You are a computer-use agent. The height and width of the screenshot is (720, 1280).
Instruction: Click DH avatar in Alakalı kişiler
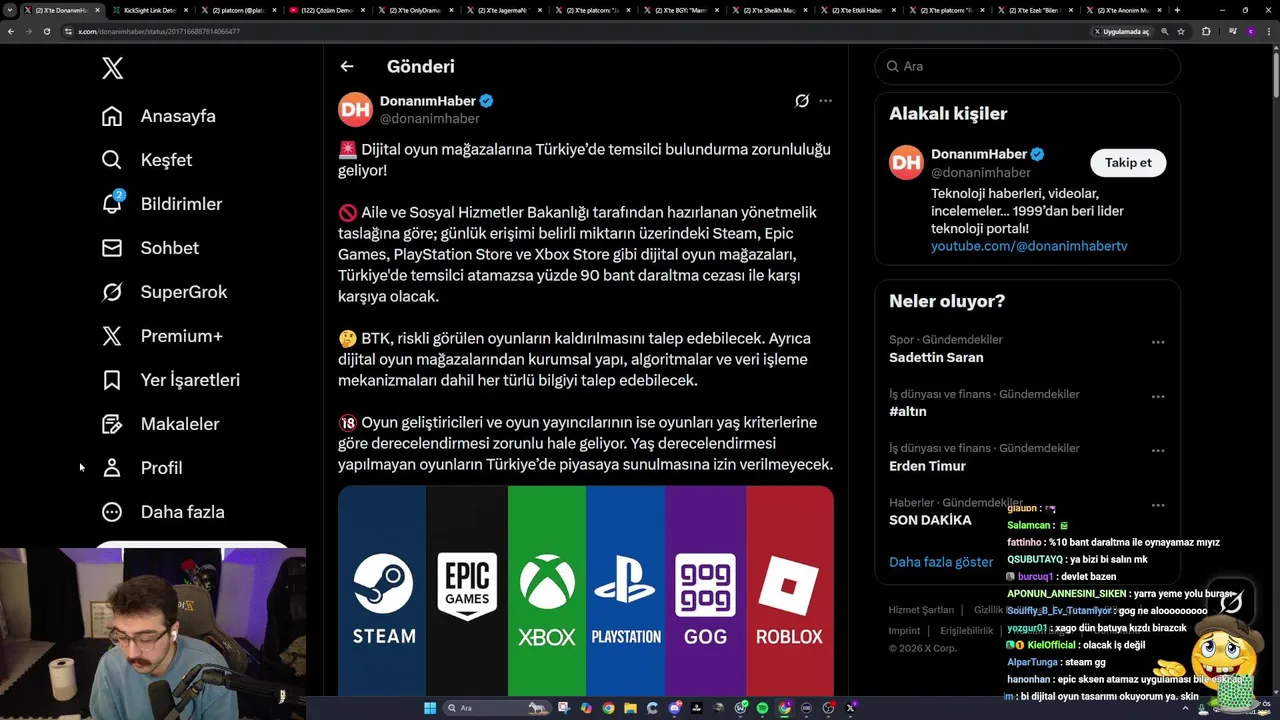[x=906, y=163]
